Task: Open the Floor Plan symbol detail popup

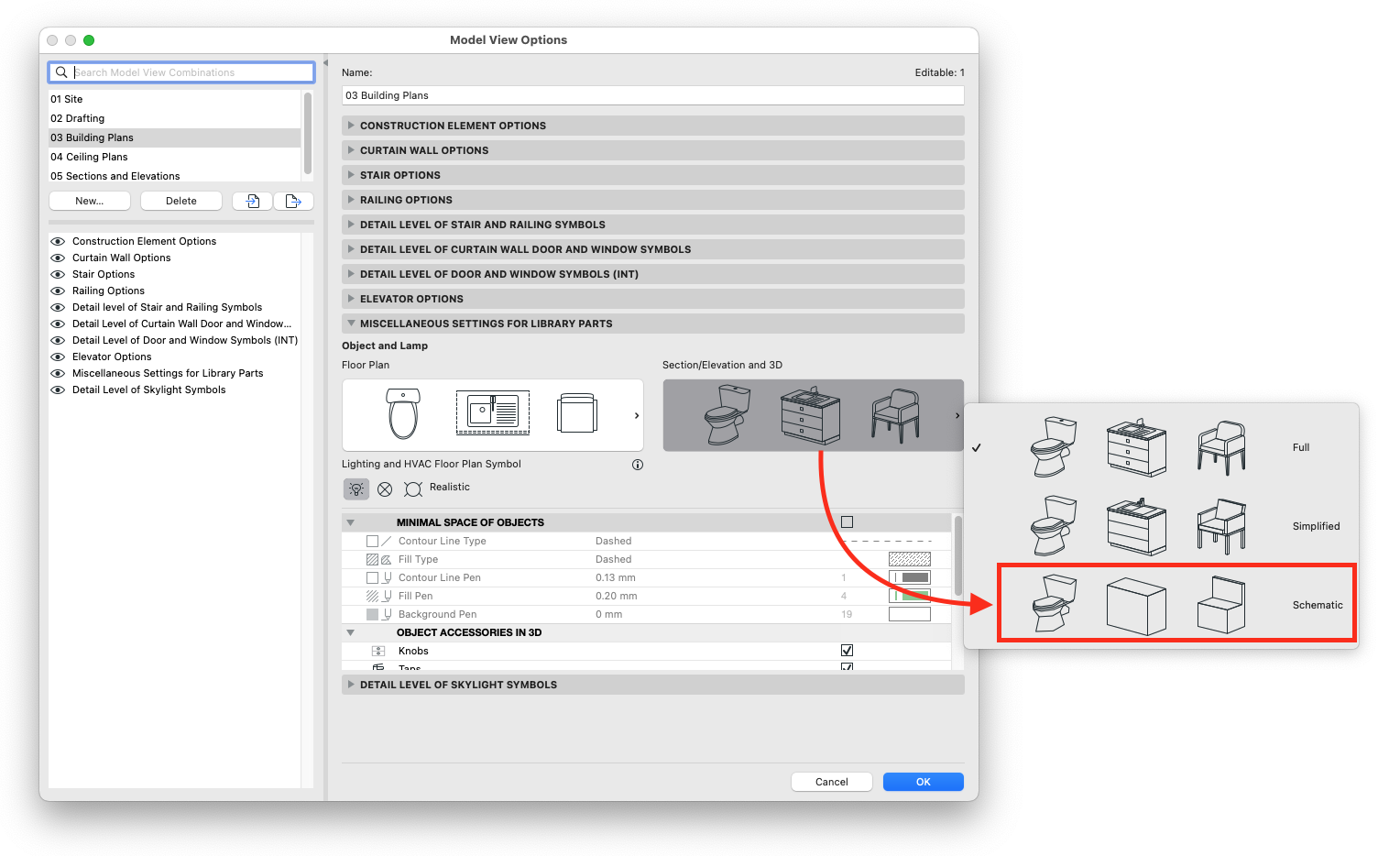Action: (636, 416)
